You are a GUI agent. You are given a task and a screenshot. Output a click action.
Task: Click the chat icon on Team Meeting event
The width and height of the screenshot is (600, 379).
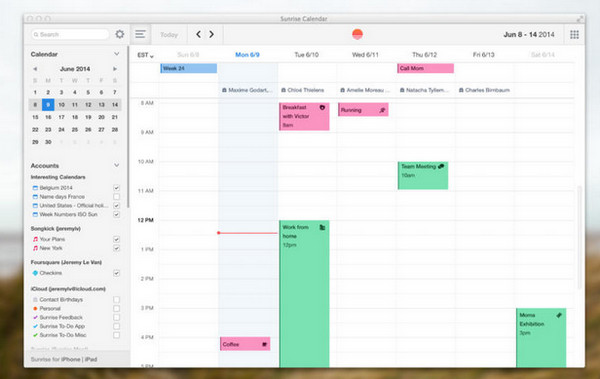click(x=441, y=167)
